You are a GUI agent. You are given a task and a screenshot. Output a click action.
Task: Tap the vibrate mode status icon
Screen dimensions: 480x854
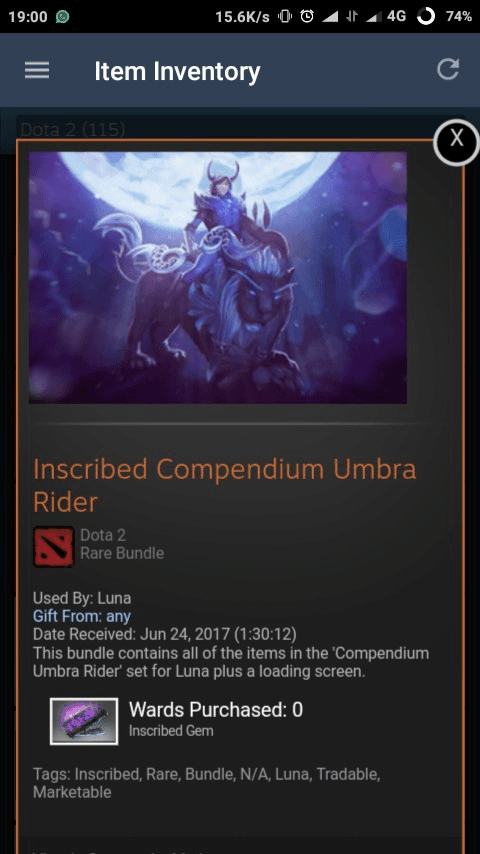(284, 17)
